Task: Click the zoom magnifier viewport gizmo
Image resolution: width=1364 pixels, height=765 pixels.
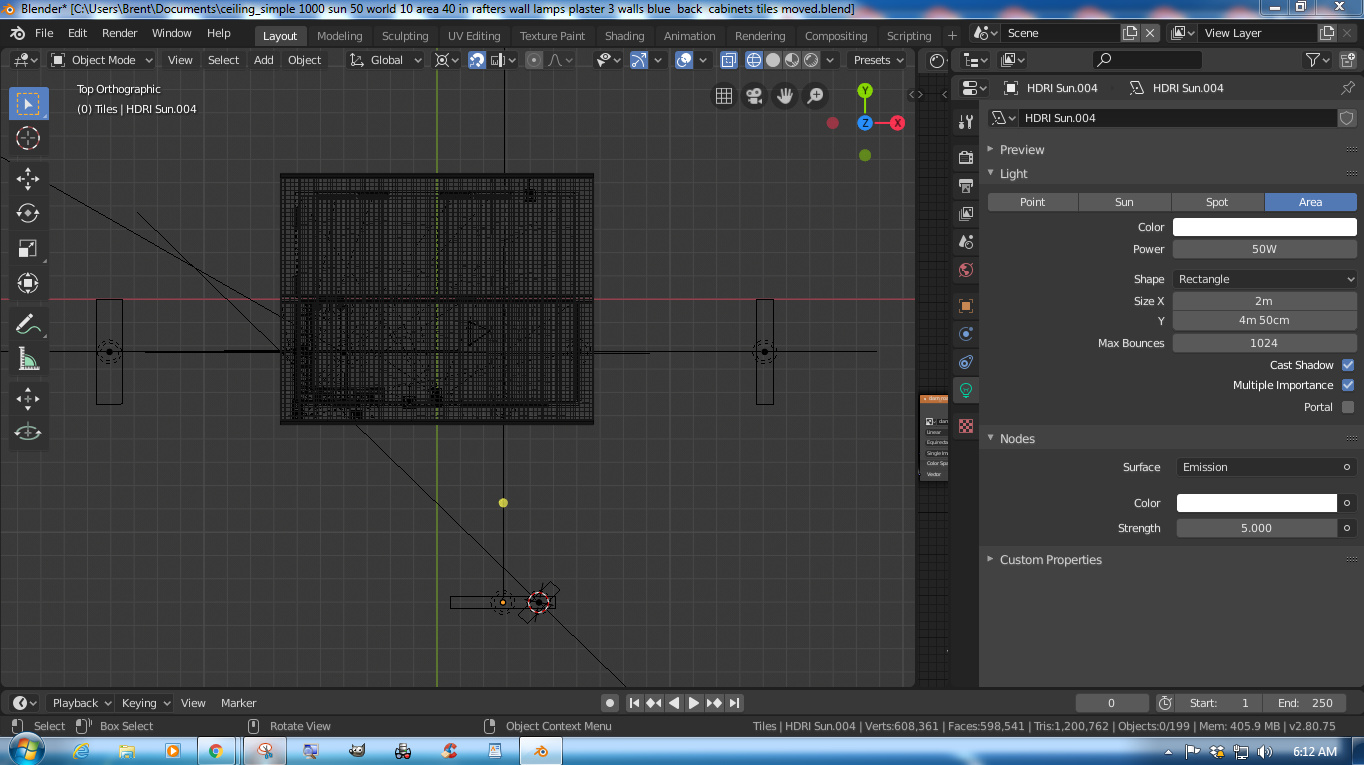Action: [x=816, y=96]
